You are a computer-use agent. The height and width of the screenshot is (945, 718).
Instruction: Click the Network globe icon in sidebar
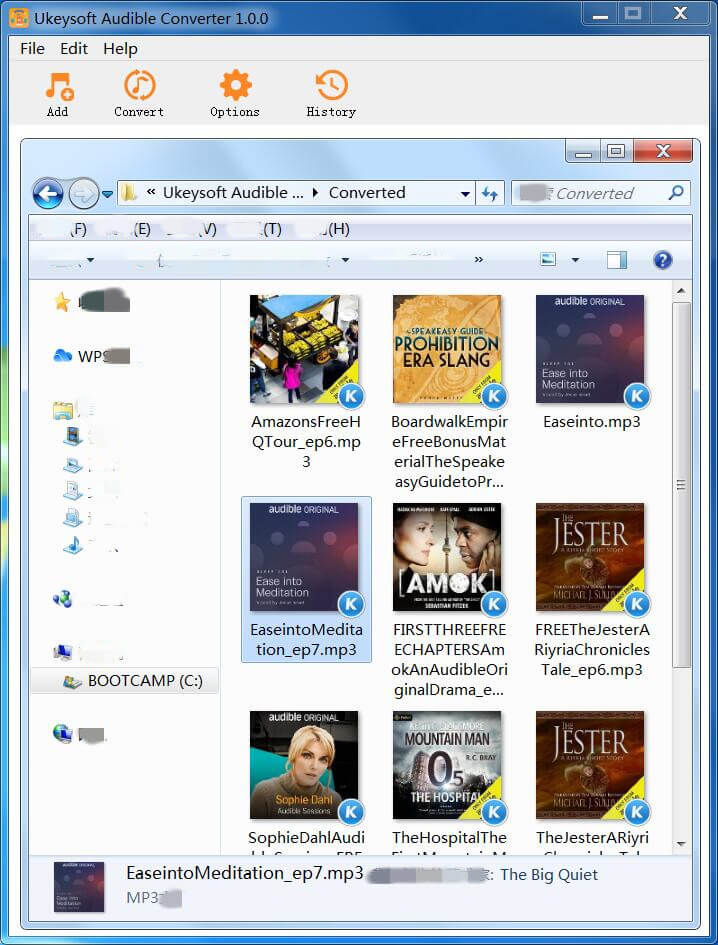(x=62, y=733)
